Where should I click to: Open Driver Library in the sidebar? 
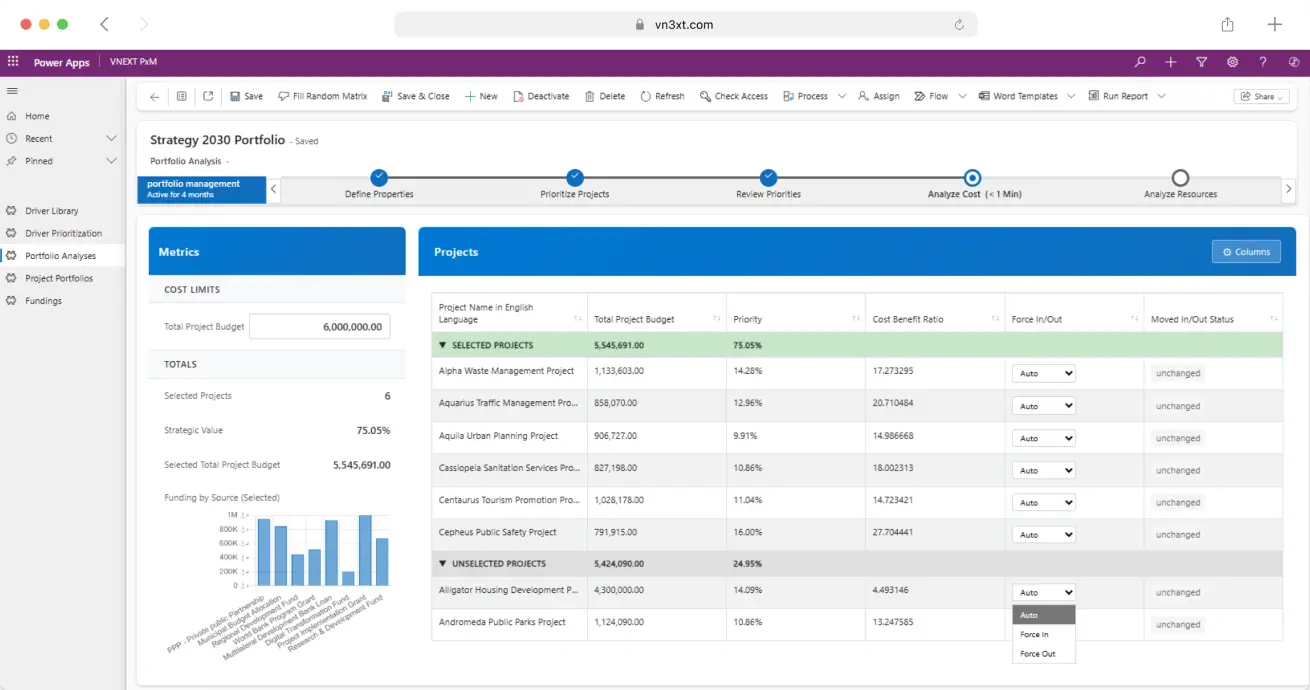pyautogui.click(x=51, y=211)
